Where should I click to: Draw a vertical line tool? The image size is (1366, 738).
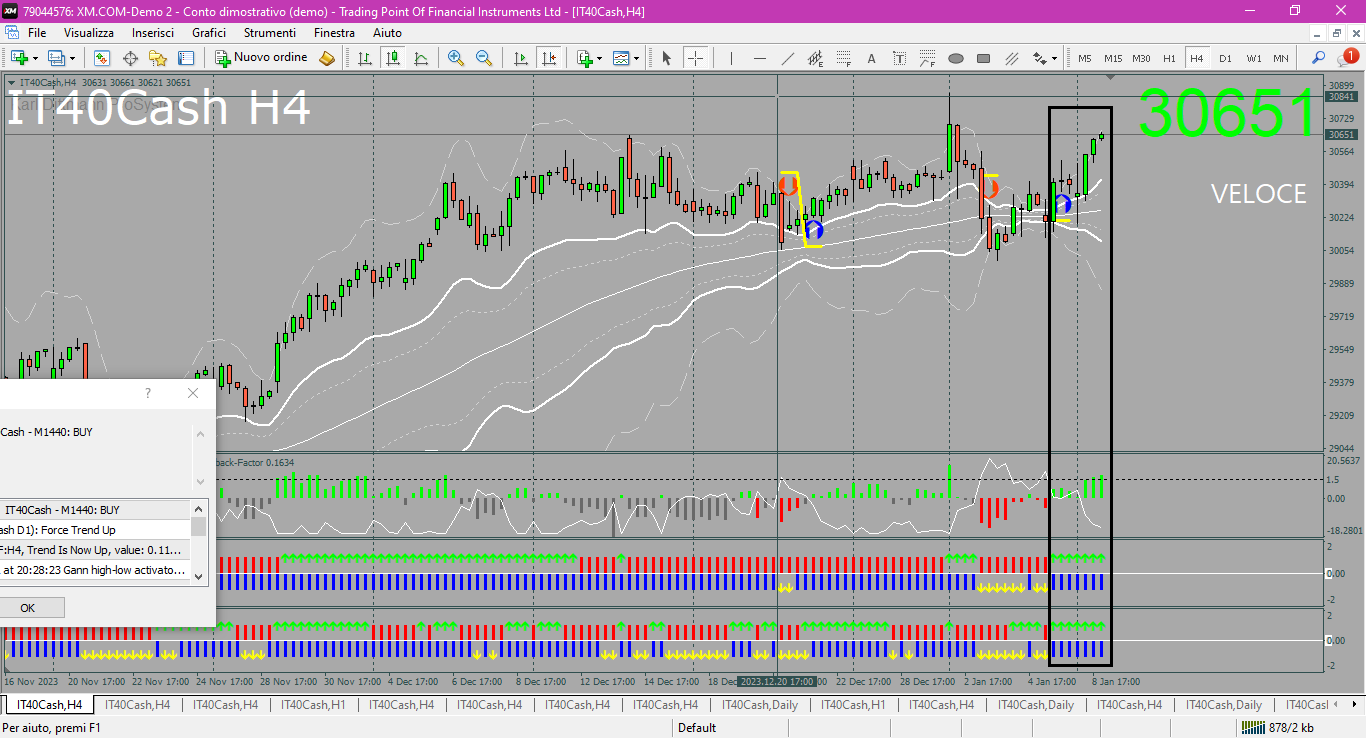point(731,58)
